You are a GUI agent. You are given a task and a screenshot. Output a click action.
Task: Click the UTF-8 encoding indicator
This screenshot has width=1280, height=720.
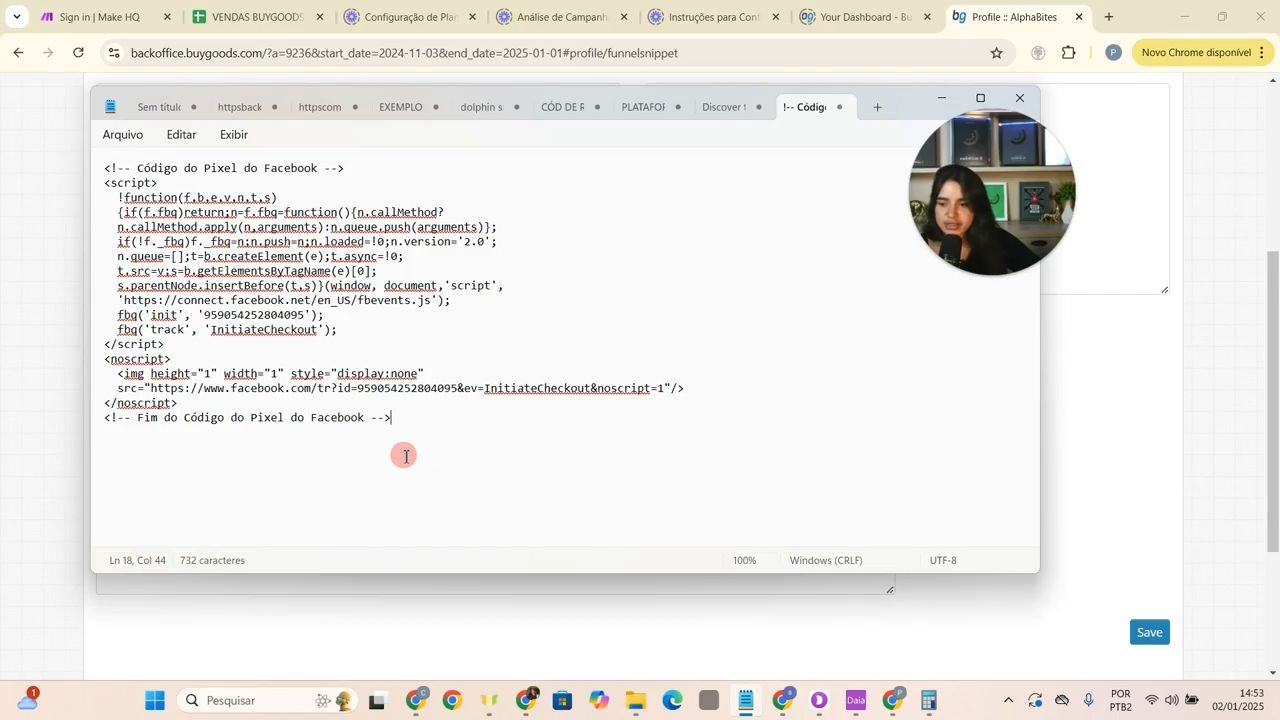(x=943, y=561)
